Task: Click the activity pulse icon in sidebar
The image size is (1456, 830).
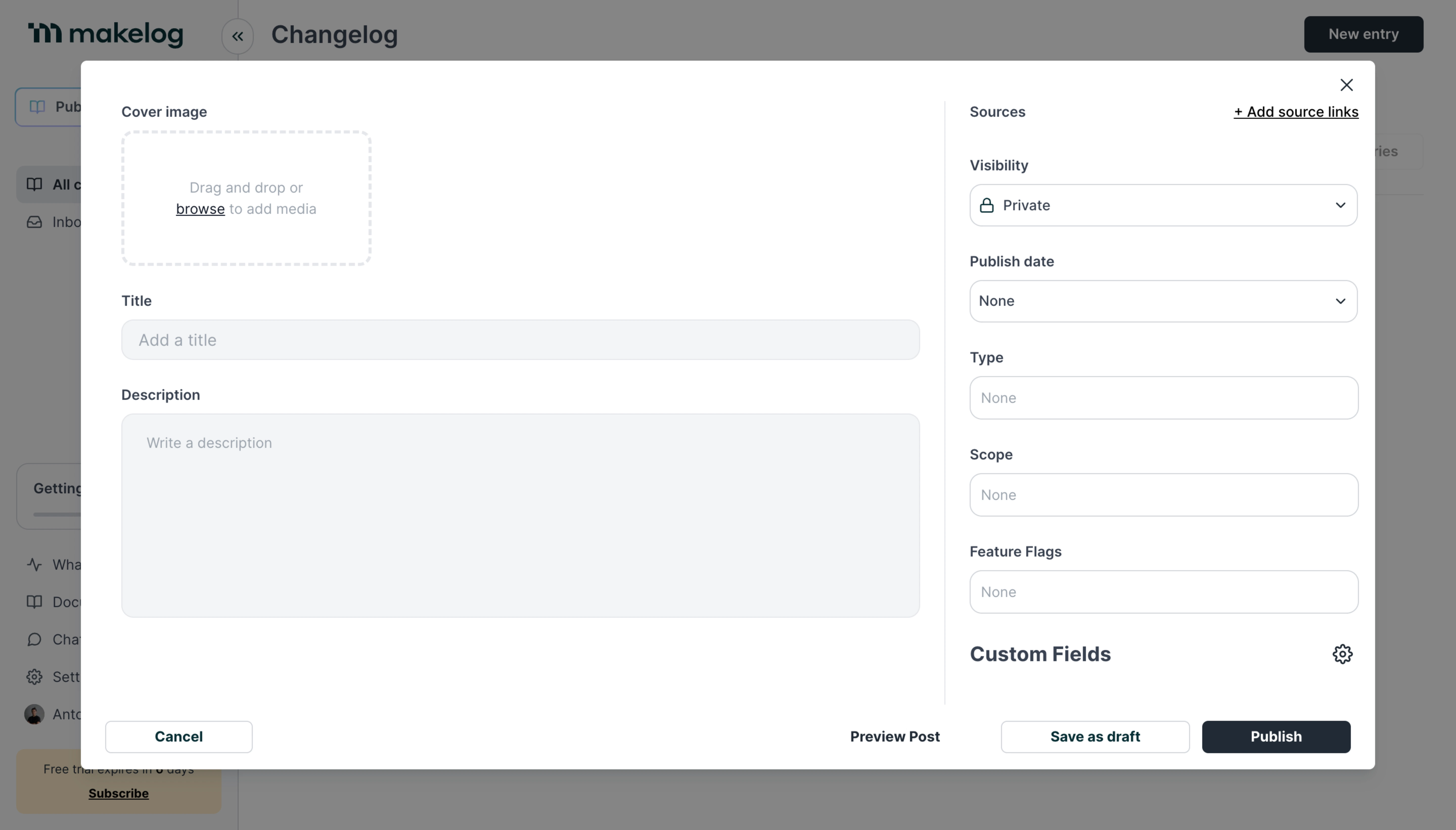Action: tap(34, 564)
